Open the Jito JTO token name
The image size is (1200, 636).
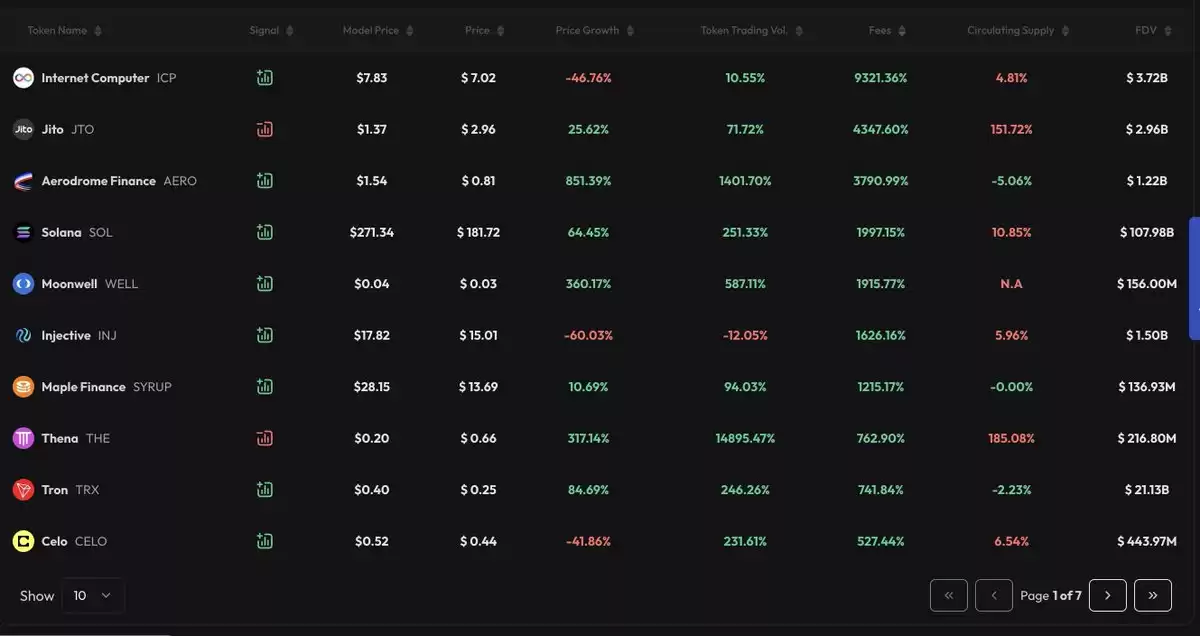pos(68,129)
